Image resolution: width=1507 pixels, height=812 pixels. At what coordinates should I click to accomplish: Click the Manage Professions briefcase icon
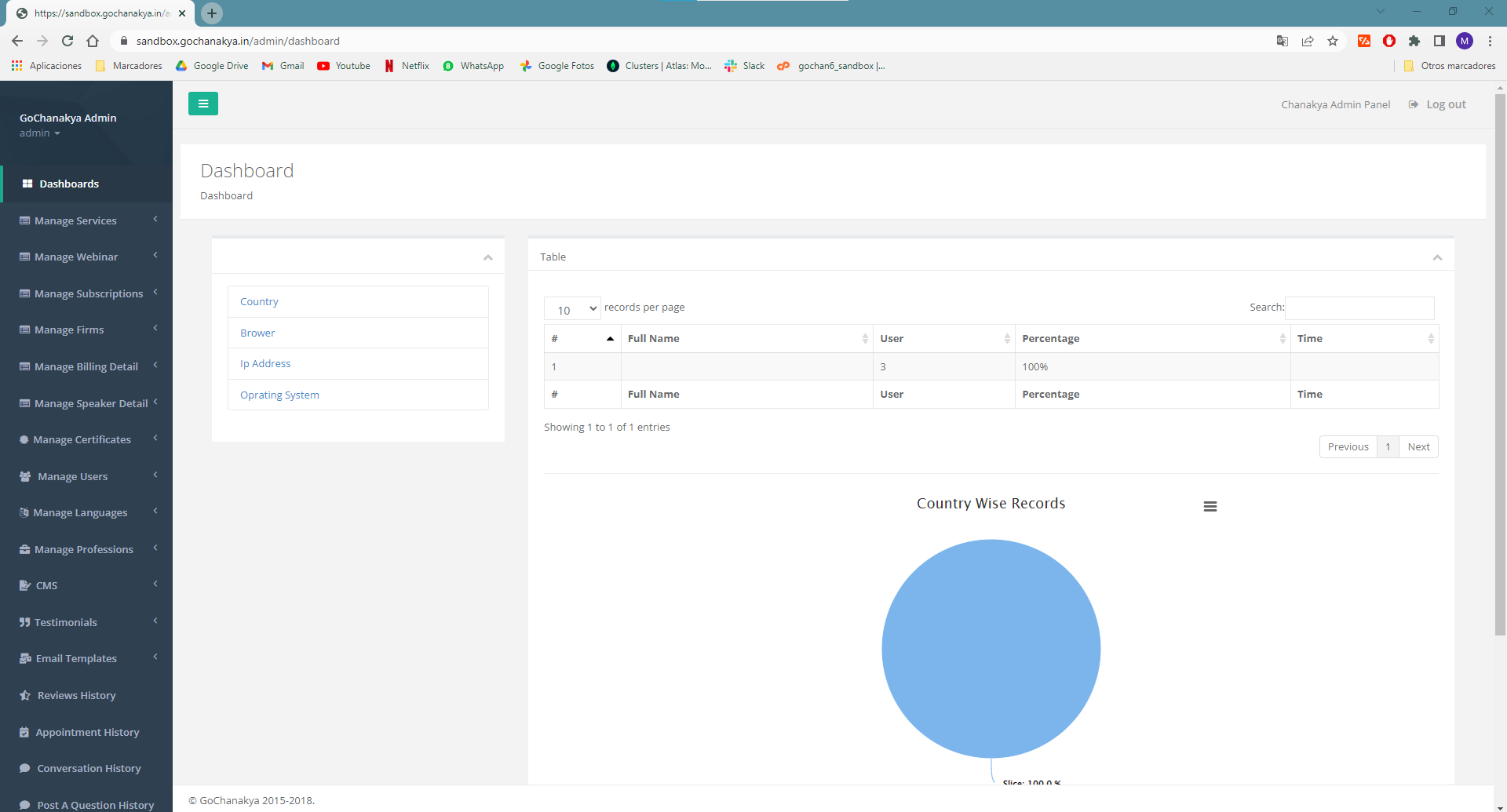tap(25, 549)
